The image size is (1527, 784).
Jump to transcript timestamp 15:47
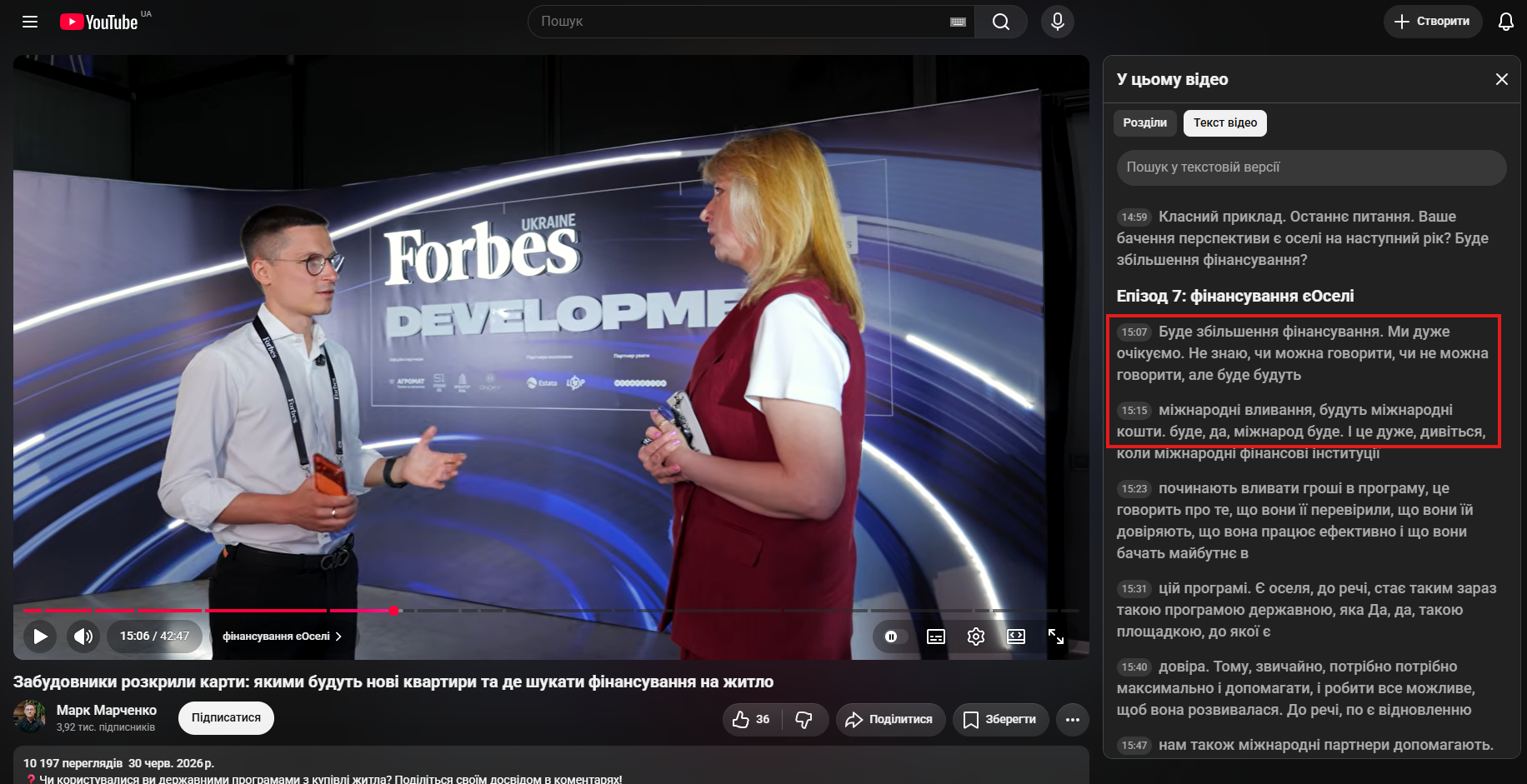[1134, 746]
